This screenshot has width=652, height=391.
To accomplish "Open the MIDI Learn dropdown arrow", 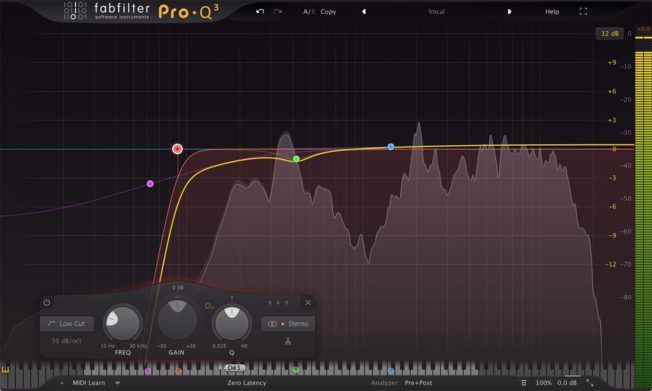I will (x=118, y=383).
